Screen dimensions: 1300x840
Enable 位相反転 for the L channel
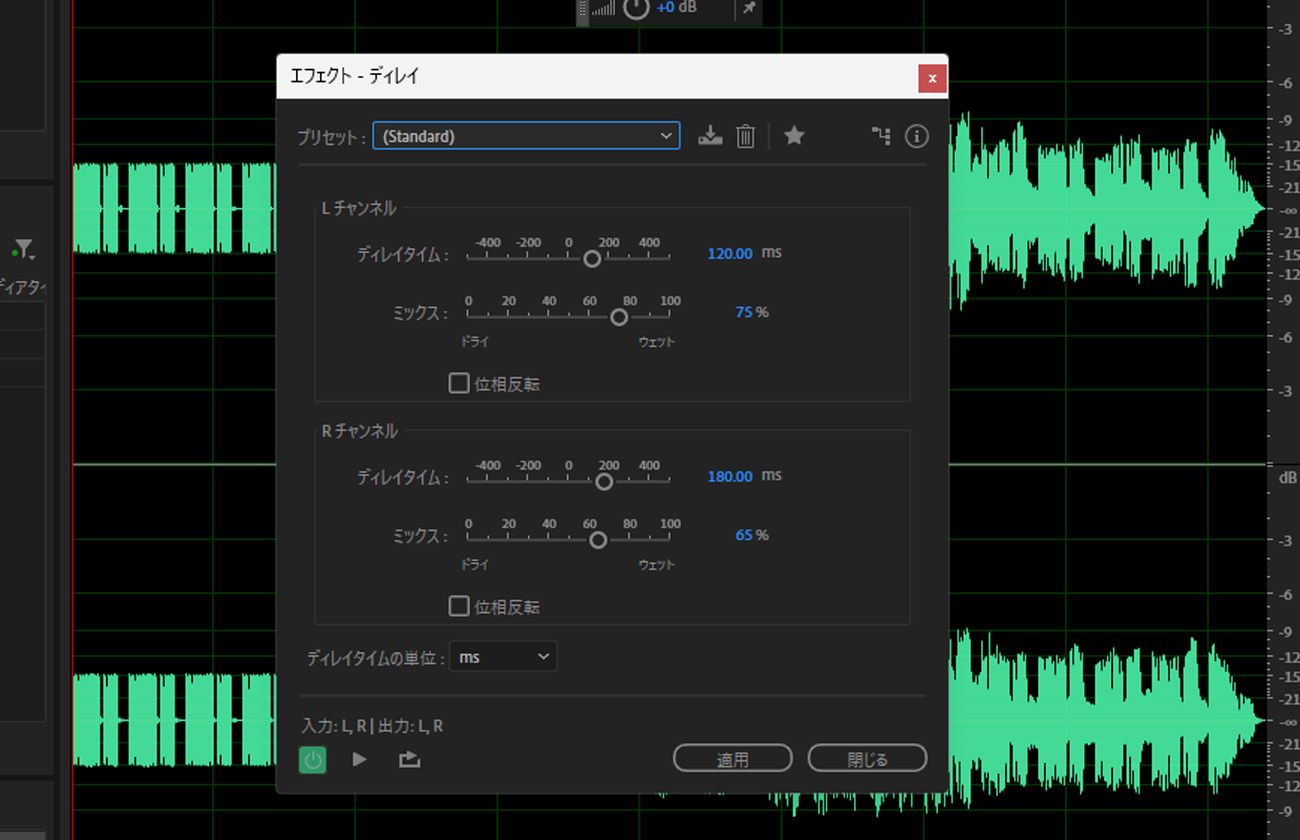pyautogui.click(x=459, y=383)
